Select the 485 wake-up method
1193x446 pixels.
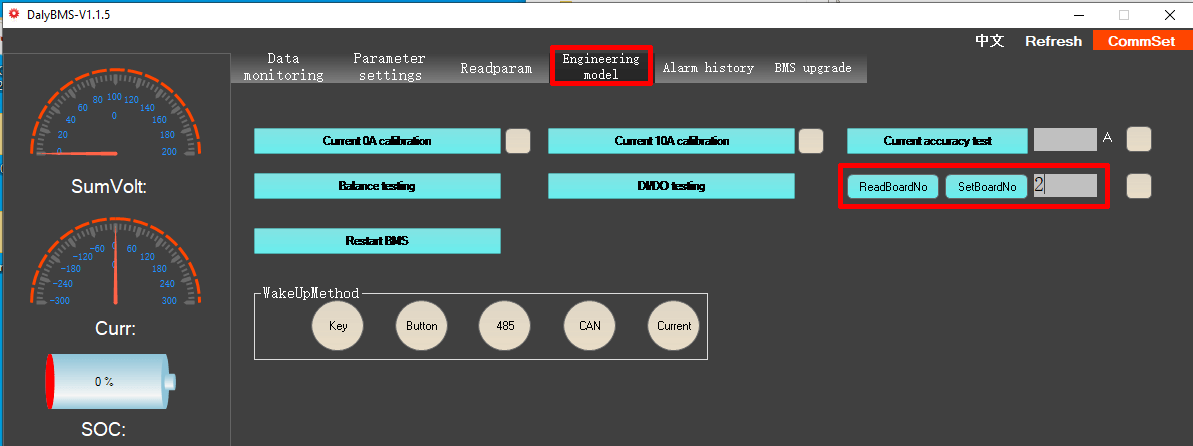[506, 326]
